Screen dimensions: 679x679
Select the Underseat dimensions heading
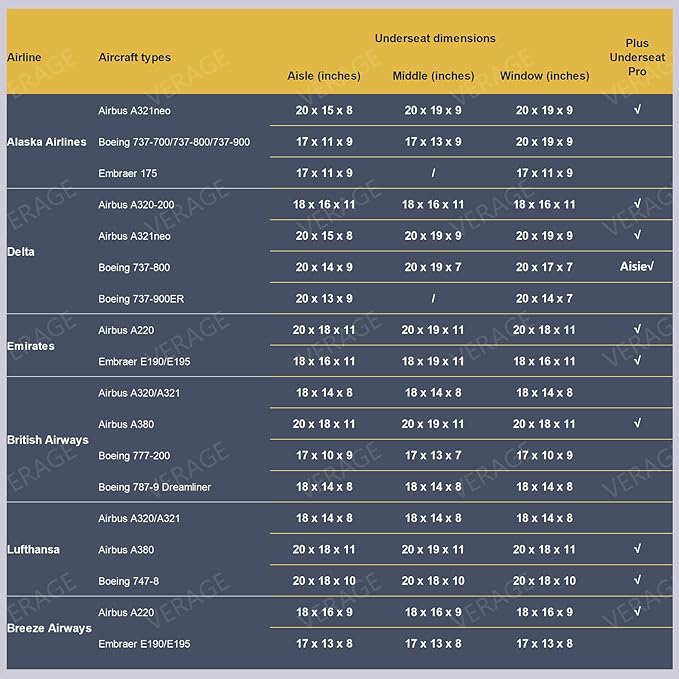[435, 38]
